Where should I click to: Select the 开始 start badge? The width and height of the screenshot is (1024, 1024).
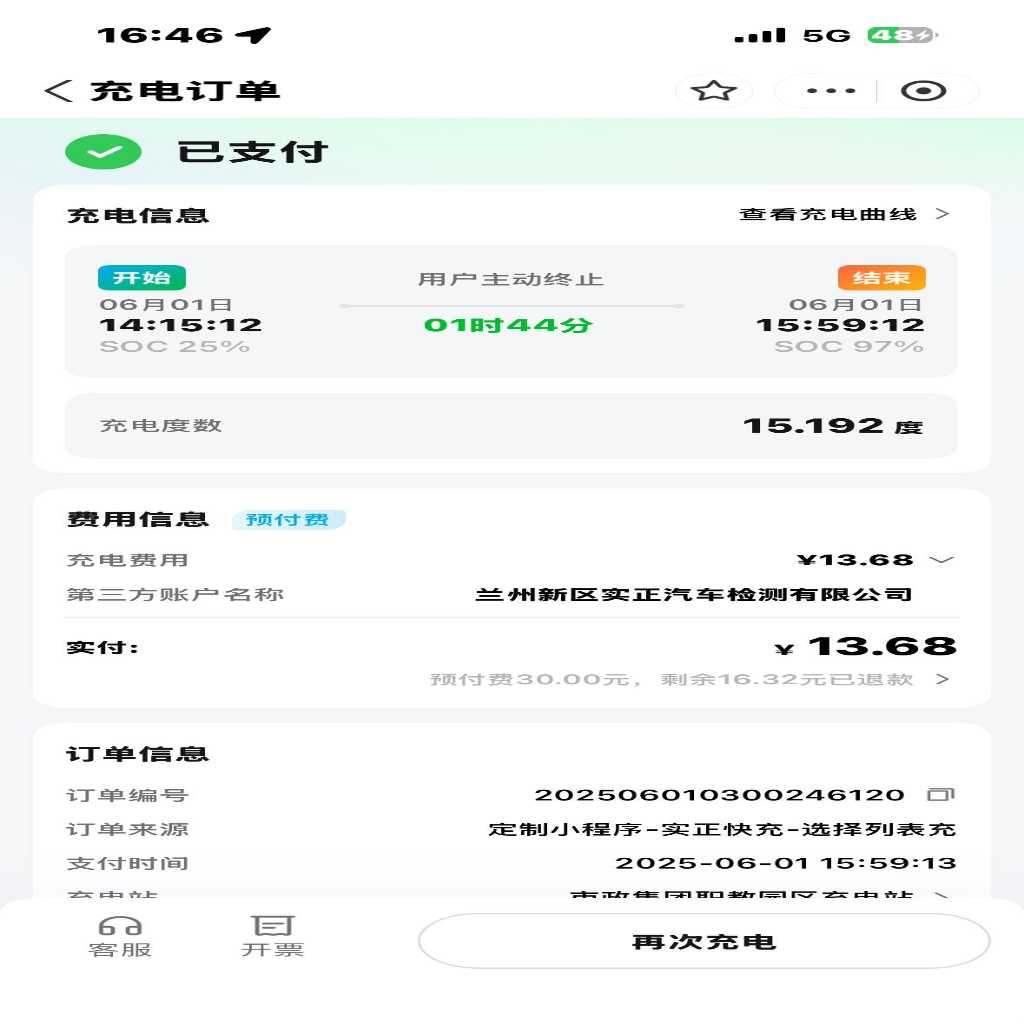pyautogui.click(x=142, y=278)
